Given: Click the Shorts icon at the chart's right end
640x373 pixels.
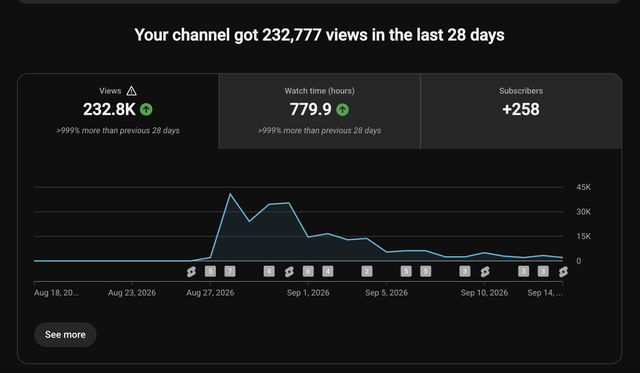Looking at the screenshot, I should 563,271.
